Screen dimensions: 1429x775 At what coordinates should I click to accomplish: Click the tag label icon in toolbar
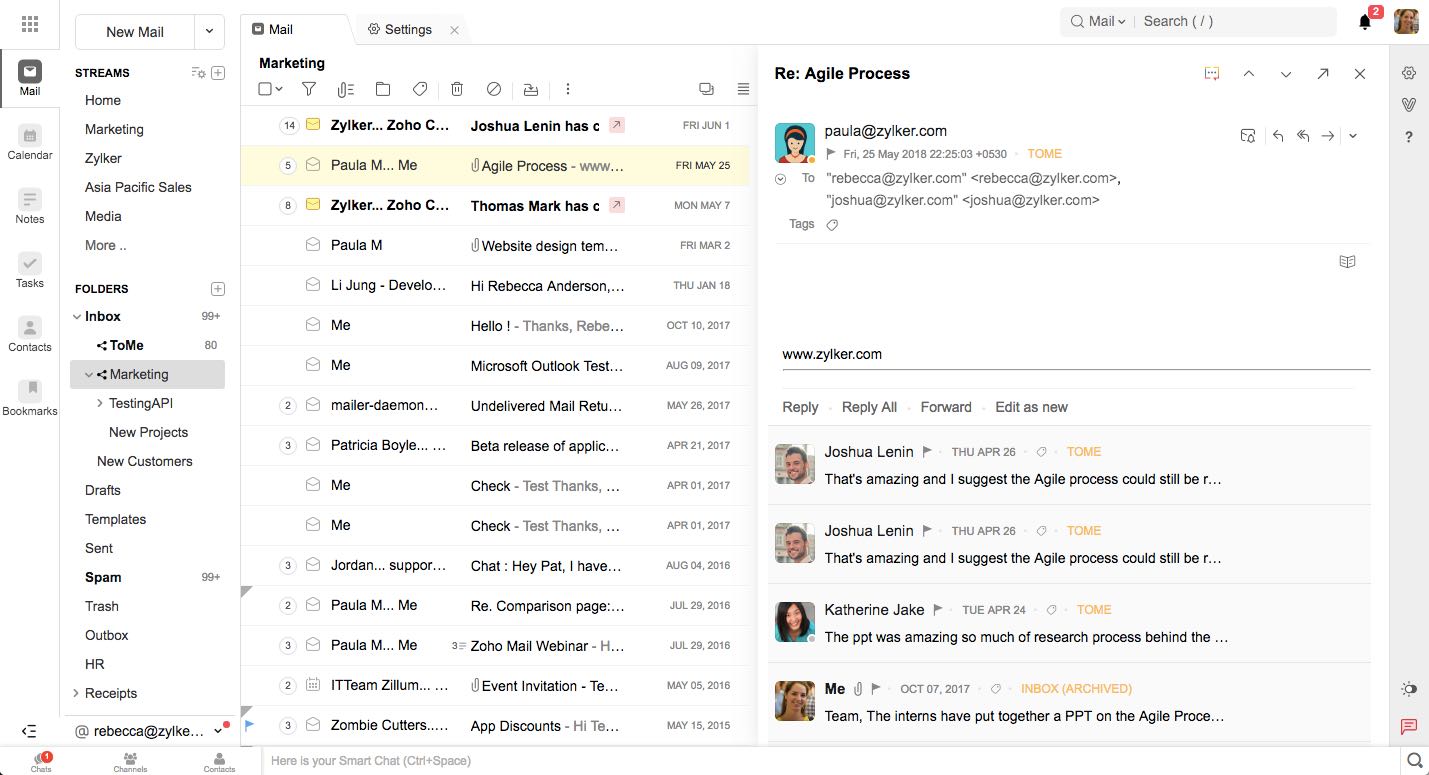tap(420, 89)
